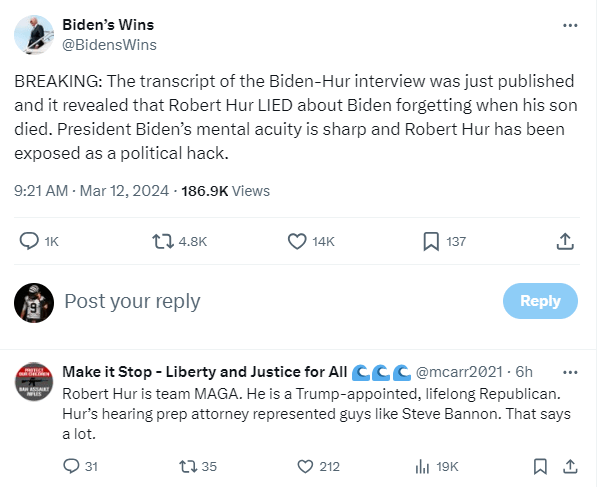Reply to the Biden's Wins tweet
Viewport: 609px width, 487px height.
pos(29,241)
